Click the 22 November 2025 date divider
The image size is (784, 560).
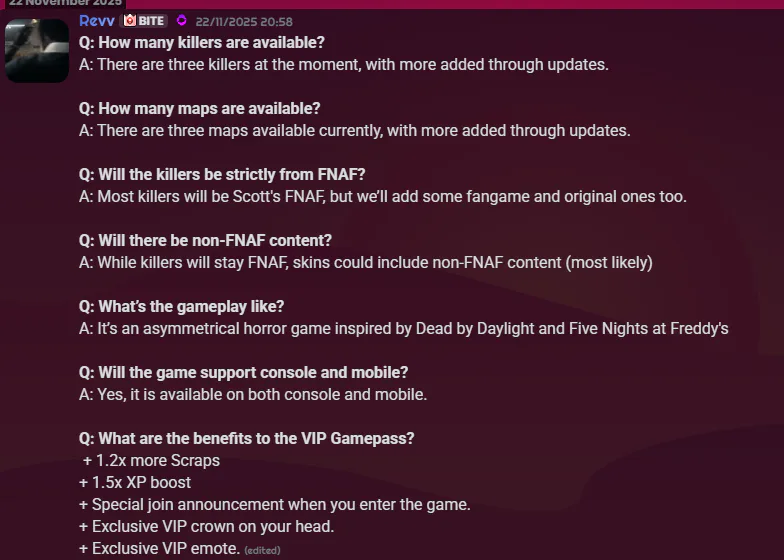[65, 3]
